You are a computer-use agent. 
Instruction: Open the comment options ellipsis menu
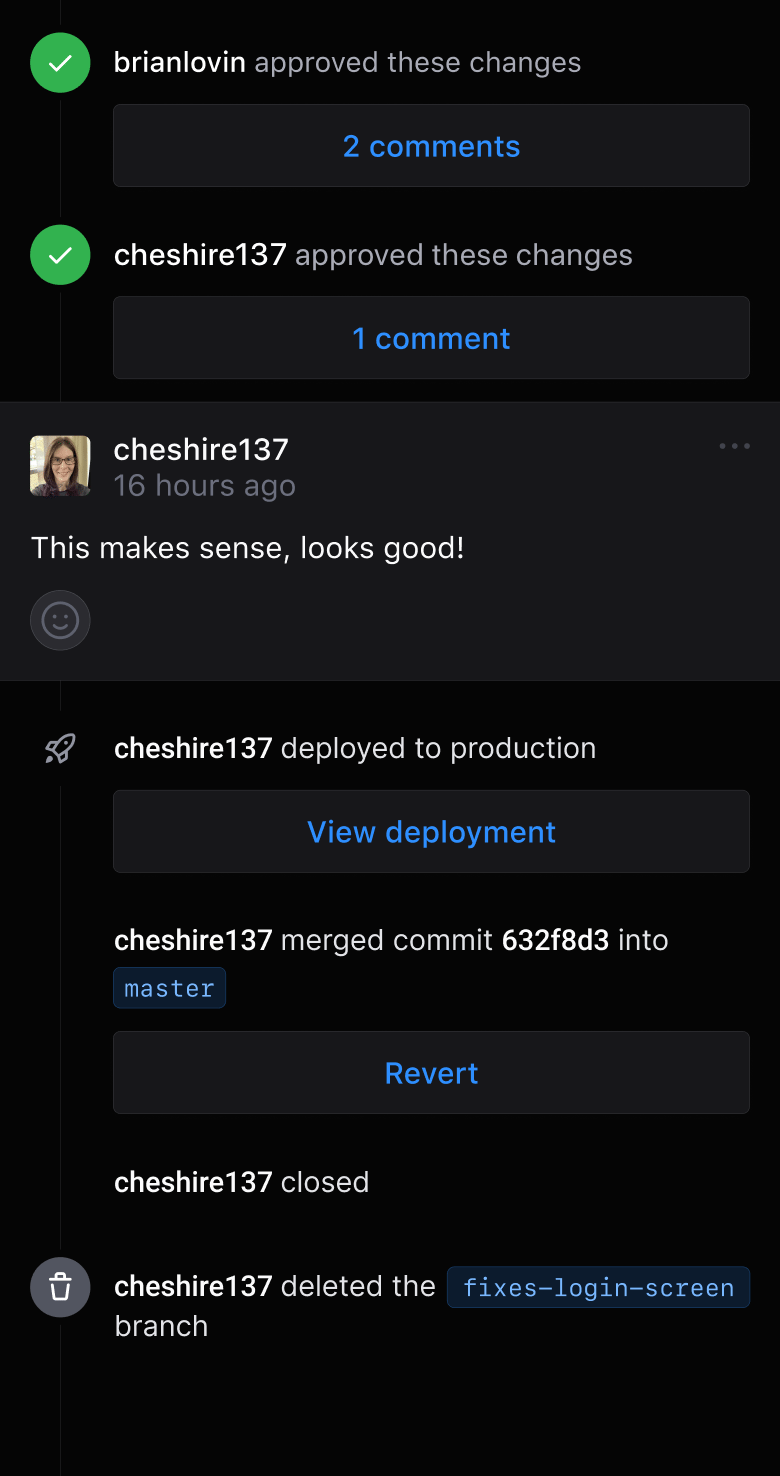point(734,446)
